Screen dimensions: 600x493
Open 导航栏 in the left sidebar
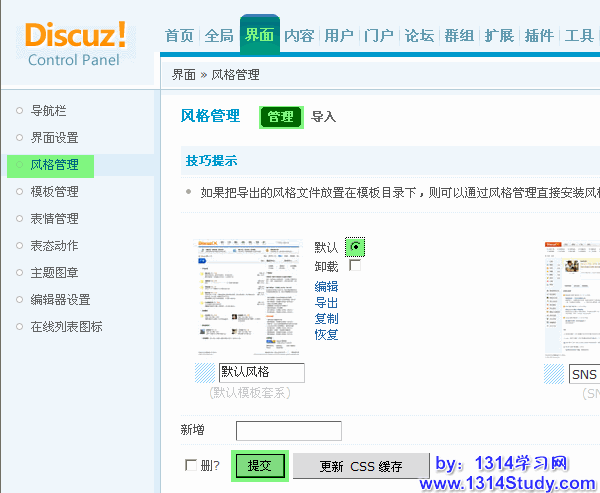tap(48, 111)
